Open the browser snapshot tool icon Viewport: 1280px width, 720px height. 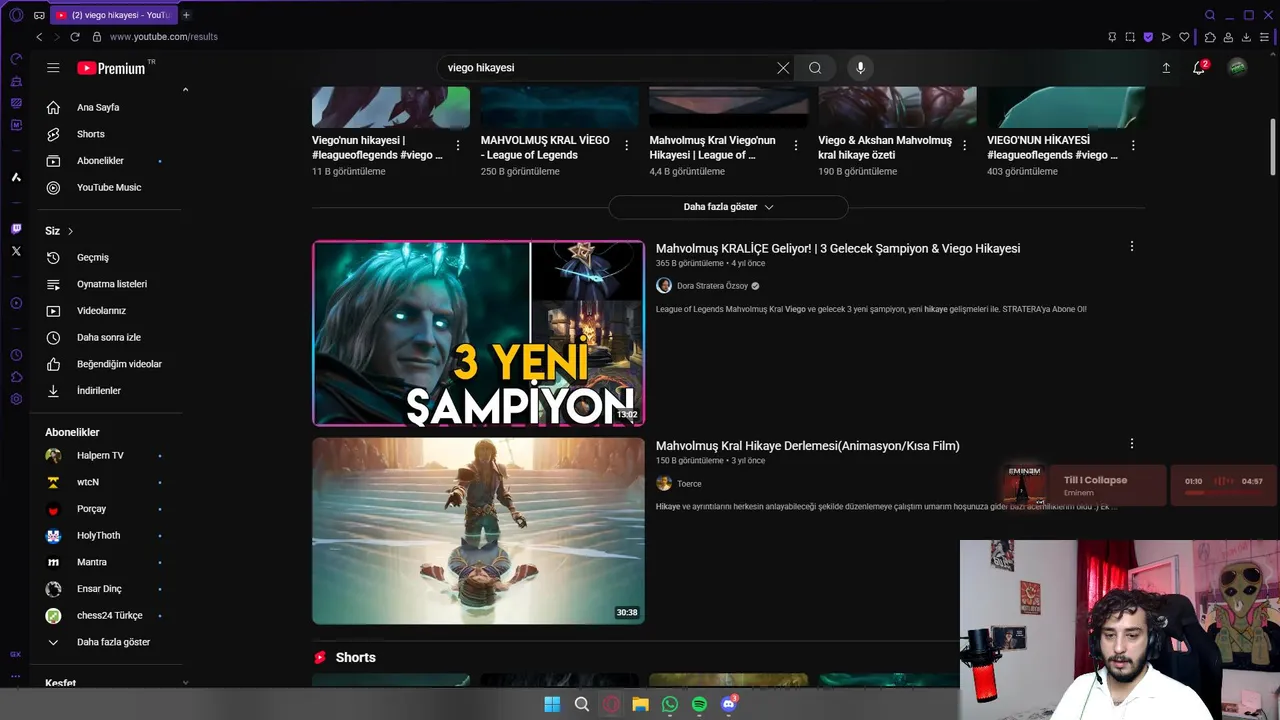pos(1130,37)
